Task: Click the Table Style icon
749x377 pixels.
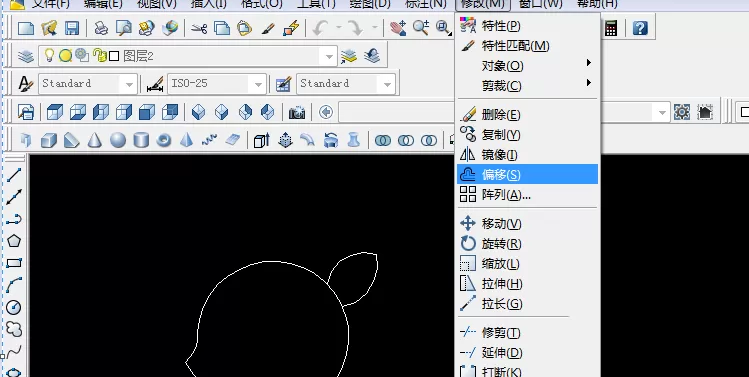Action: tap(284, 85)
